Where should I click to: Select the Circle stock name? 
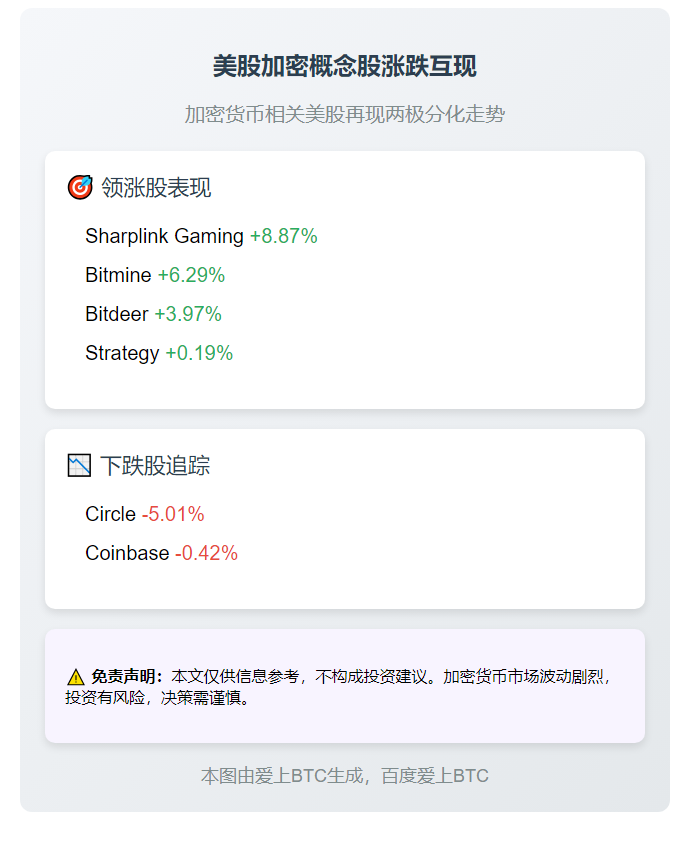click(x=110, y=514)
